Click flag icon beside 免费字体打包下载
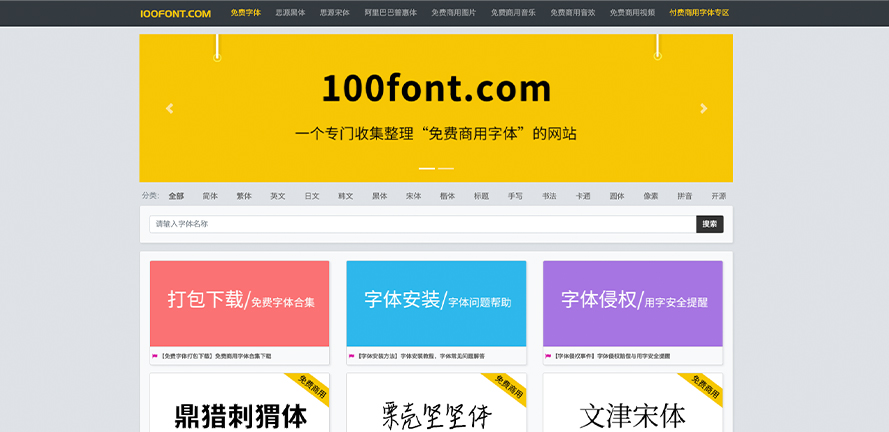The width and height of the screenshot is (889, 432). click(155, 357)
